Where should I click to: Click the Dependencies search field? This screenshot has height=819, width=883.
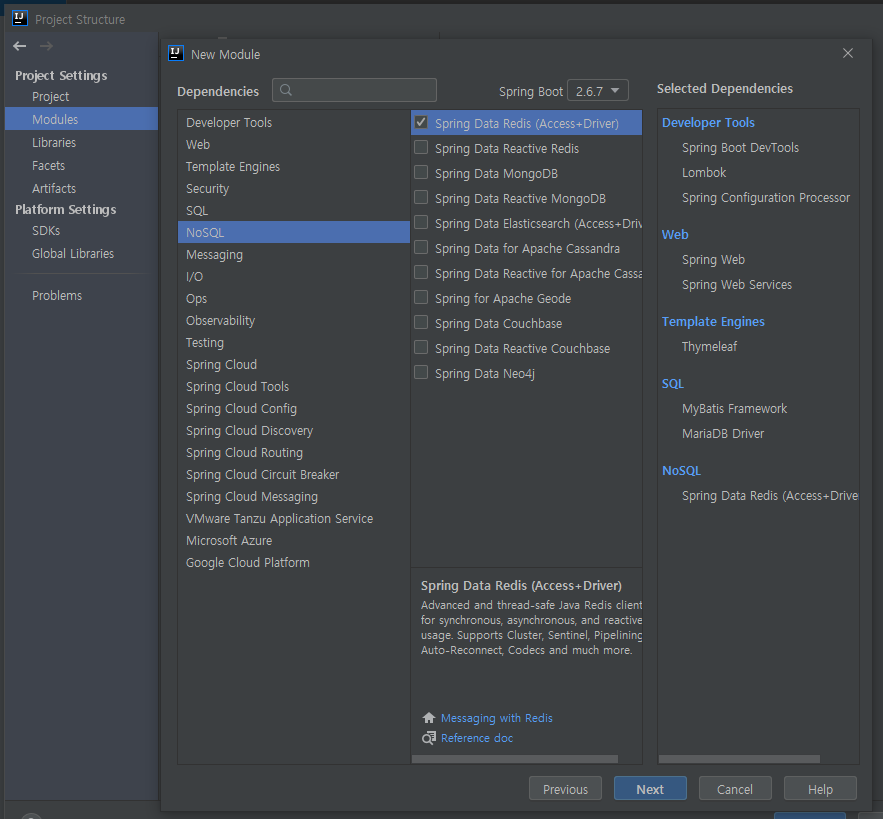coord(354,90)
